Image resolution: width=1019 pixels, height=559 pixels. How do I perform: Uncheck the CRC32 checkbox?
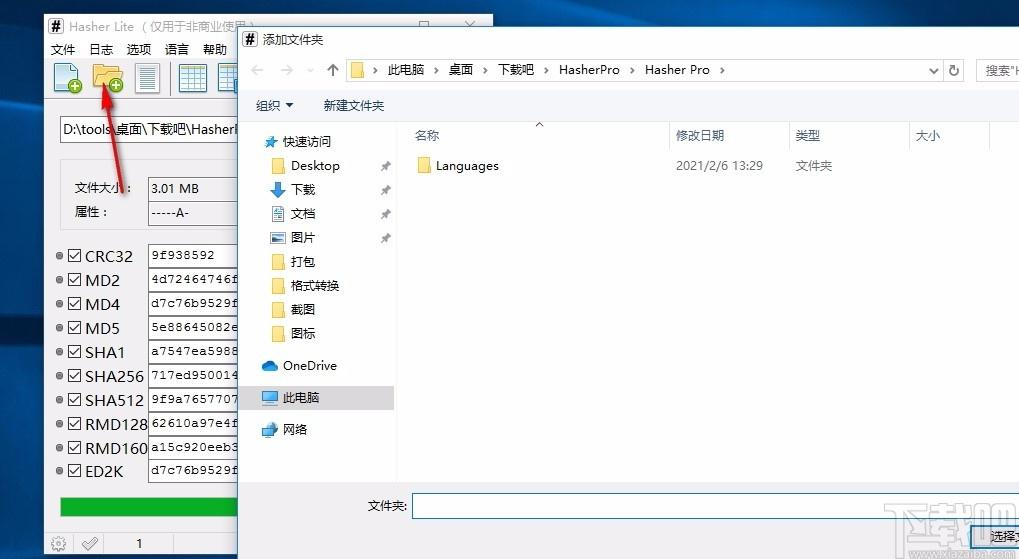click(x=75, y=256)
